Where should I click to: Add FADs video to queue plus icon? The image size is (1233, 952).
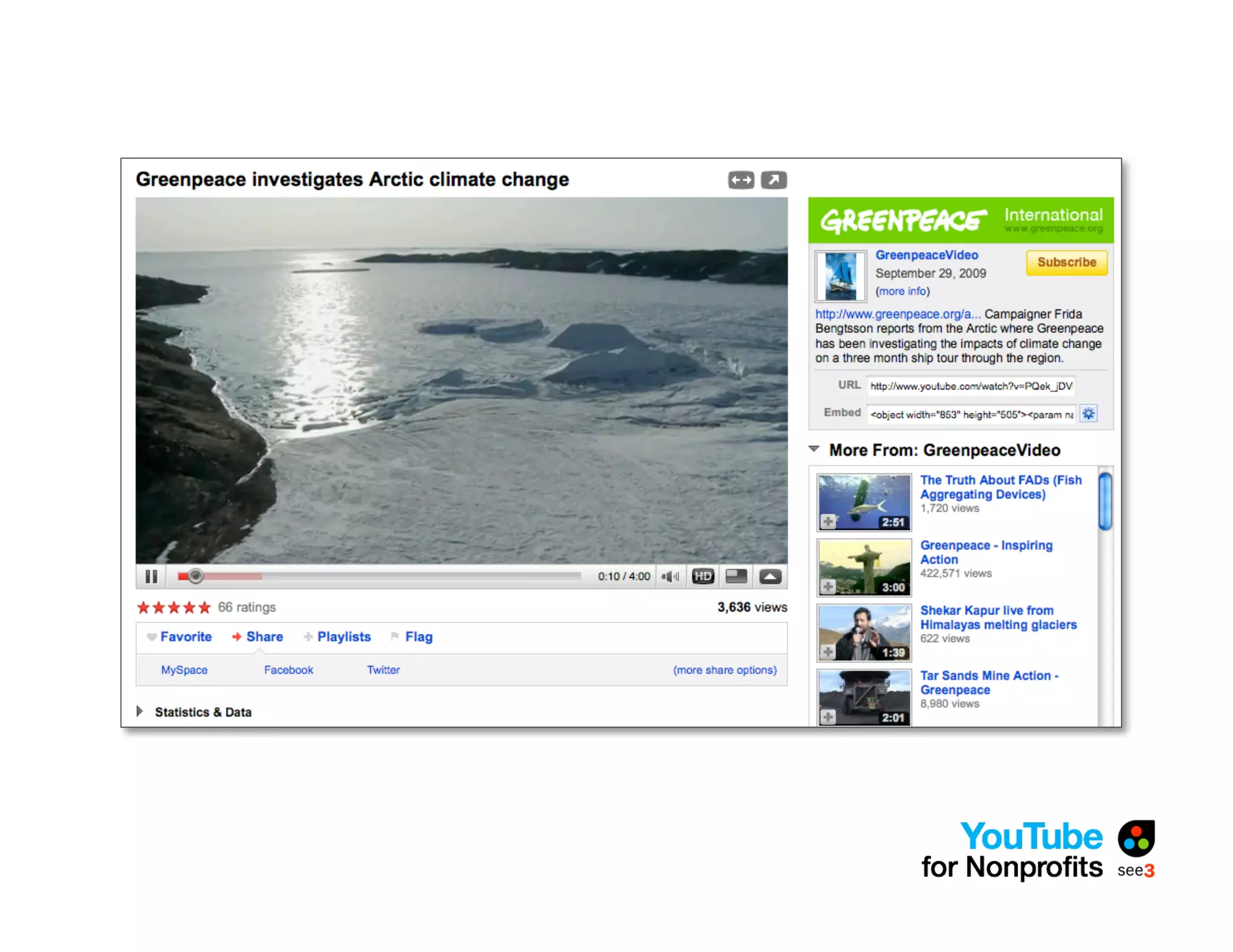click(828, 521)
